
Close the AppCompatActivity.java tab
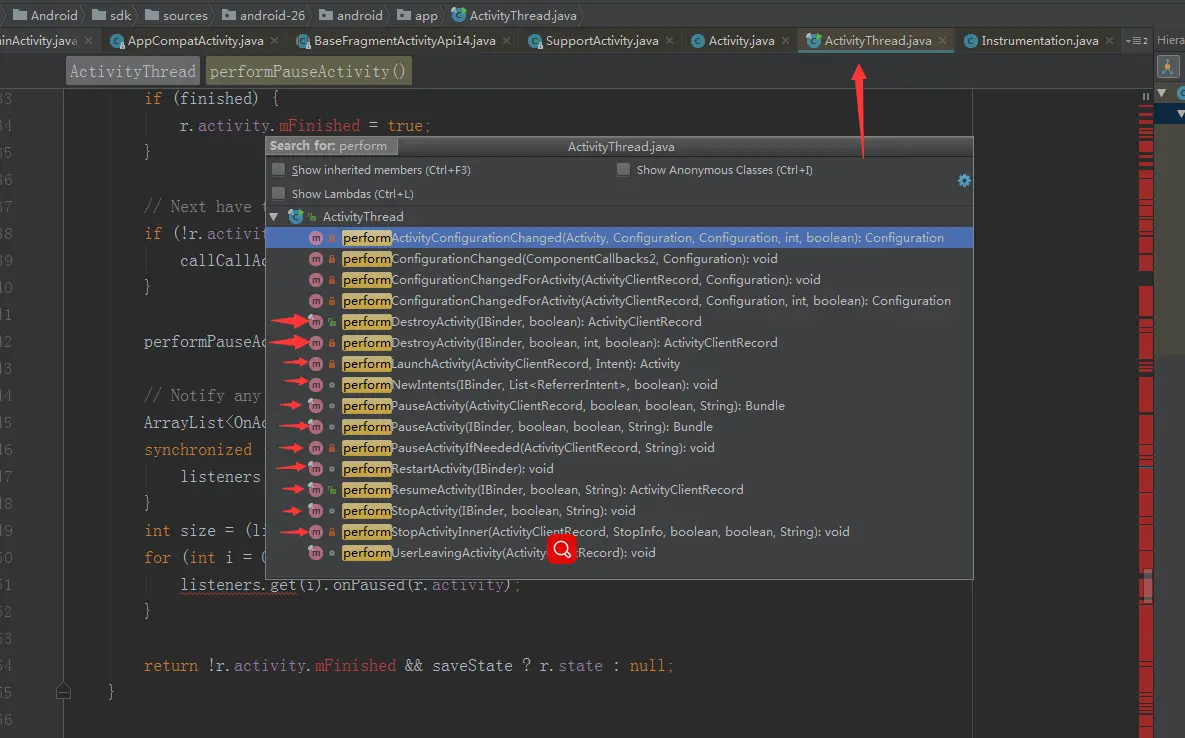(x=274, y=41)
